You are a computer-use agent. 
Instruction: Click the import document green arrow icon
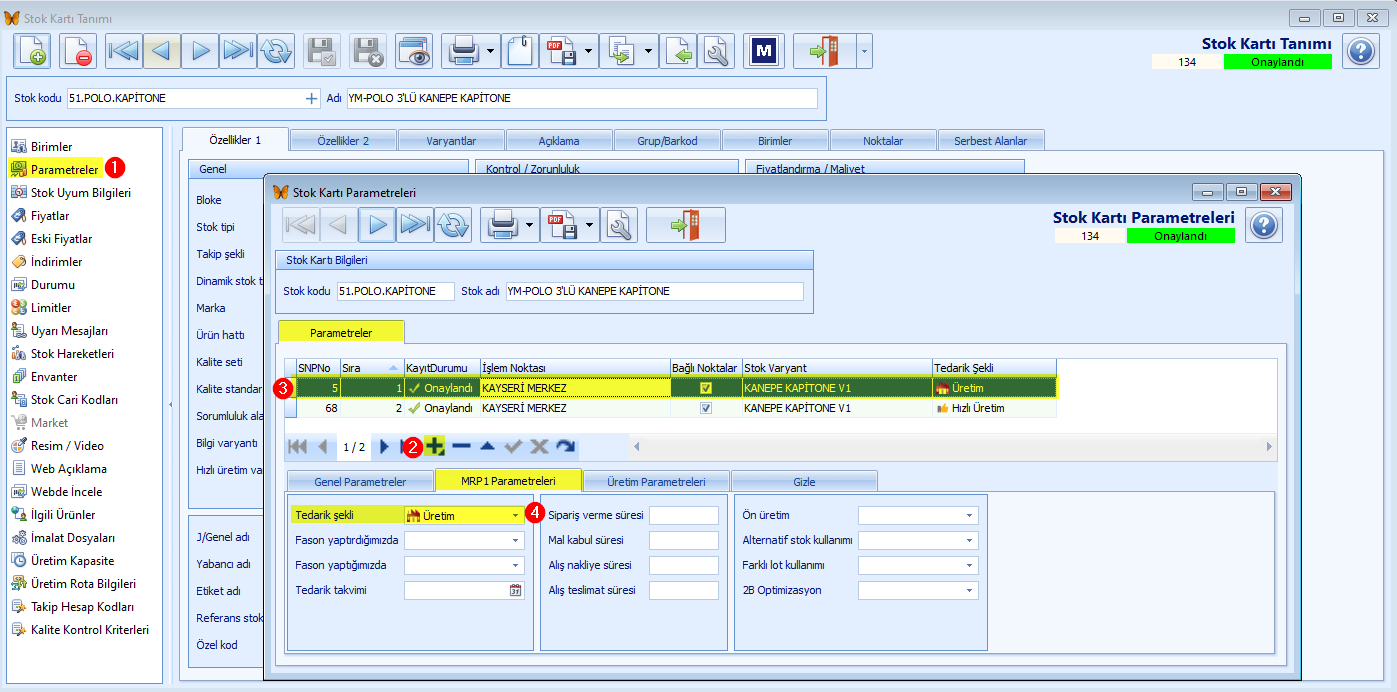tap(679, 51)
